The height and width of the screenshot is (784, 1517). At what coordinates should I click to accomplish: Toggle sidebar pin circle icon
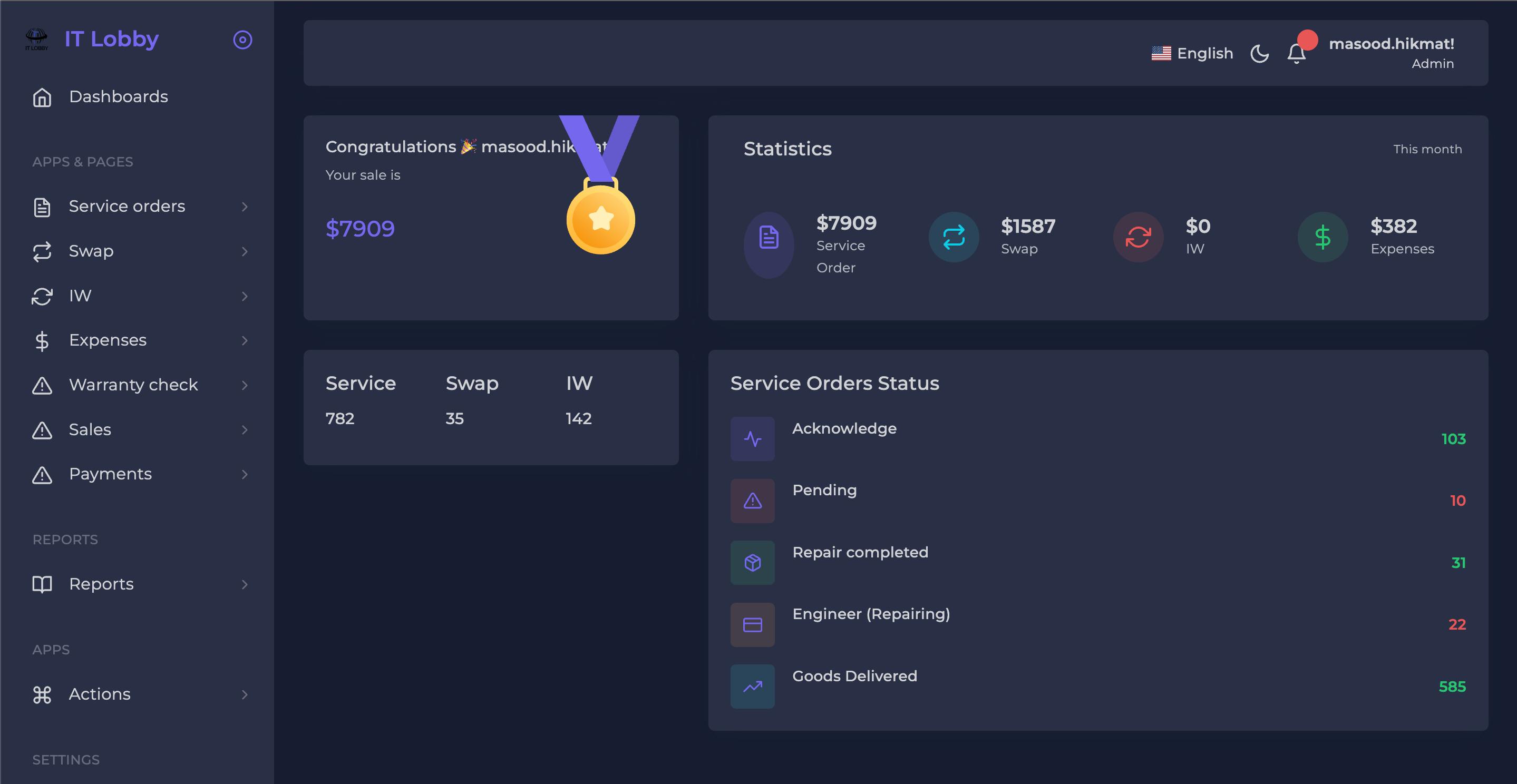242,40
